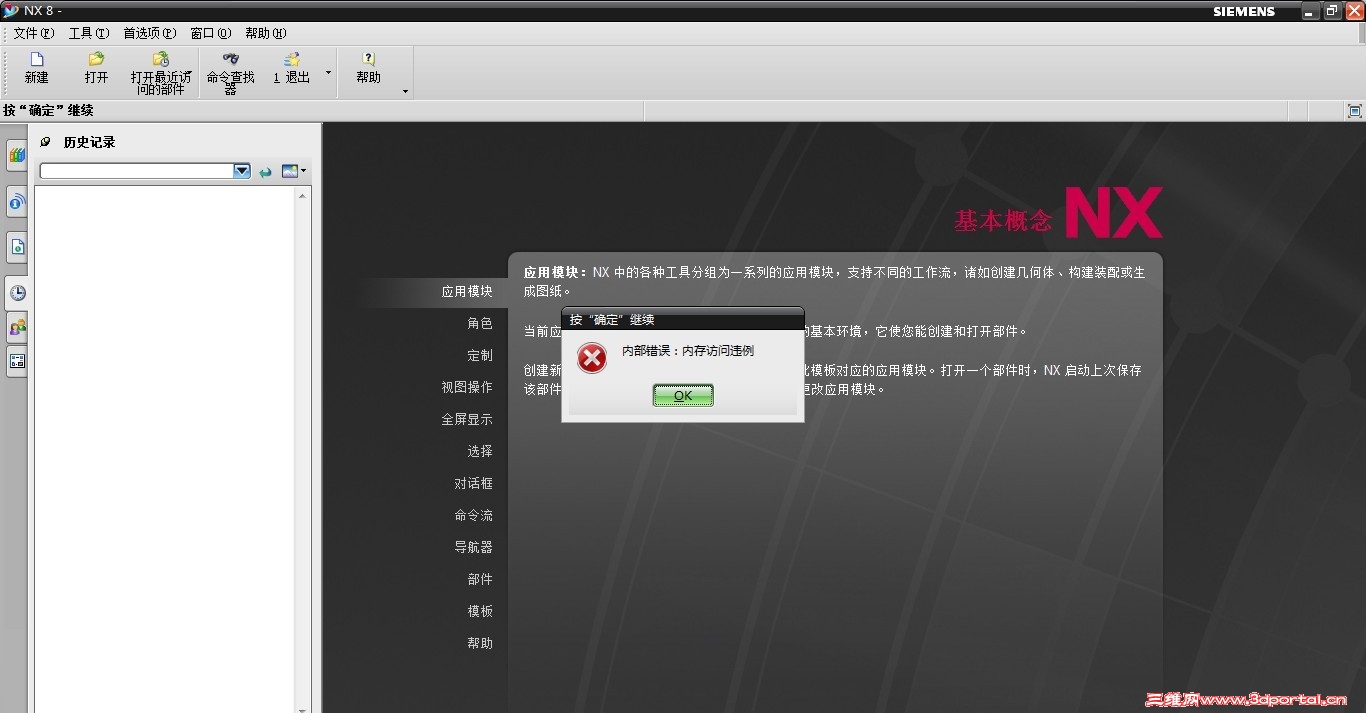The width and height of the screenshot is (1366, 713).
Task: Click the 新建 (New) toolbar icon
Action: coord(37,59)
